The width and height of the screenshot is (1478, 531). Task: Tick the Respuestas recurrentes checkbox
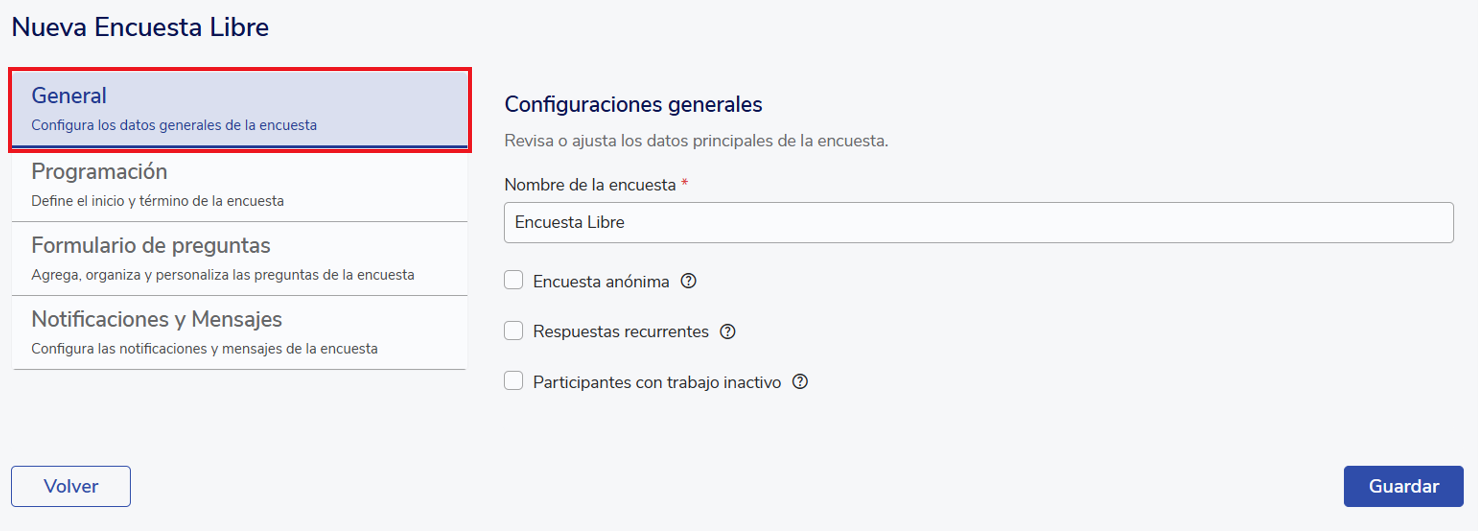pyautogui.click(x=514, y=331)
